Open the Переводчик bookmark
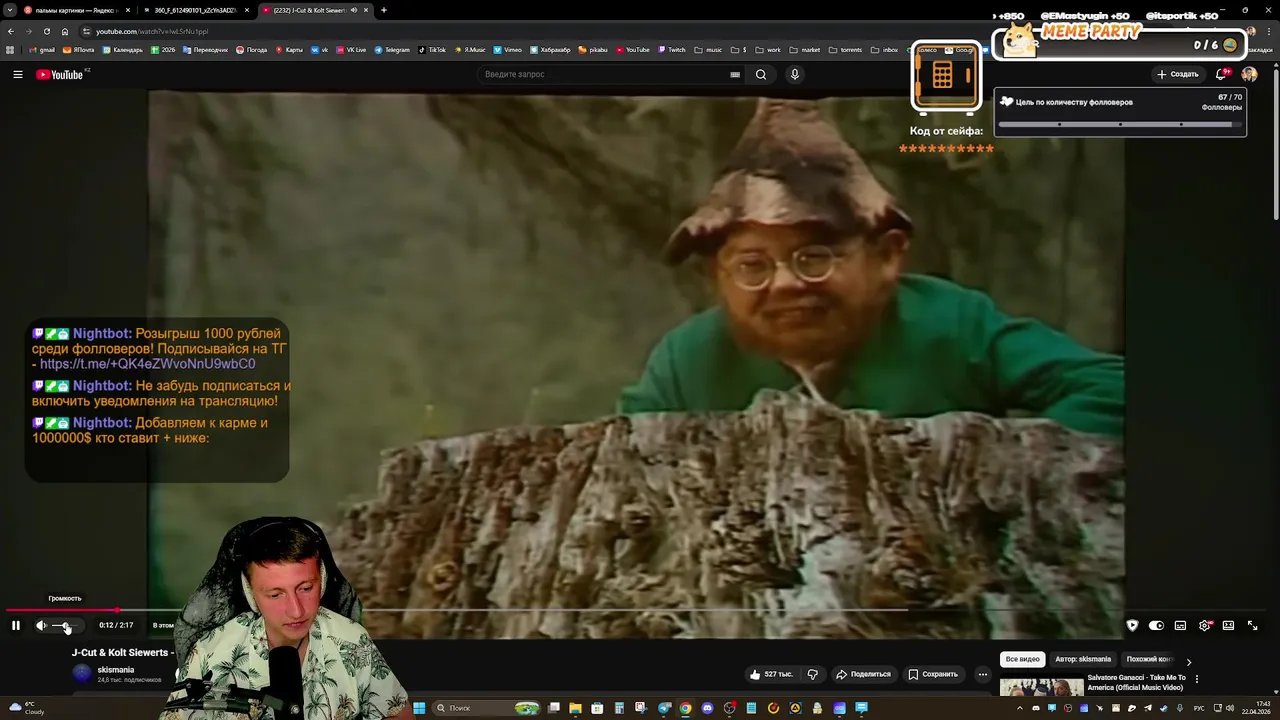Image resolution: width=1280 pixels, height=720 pixels. (x=205, y=50)
